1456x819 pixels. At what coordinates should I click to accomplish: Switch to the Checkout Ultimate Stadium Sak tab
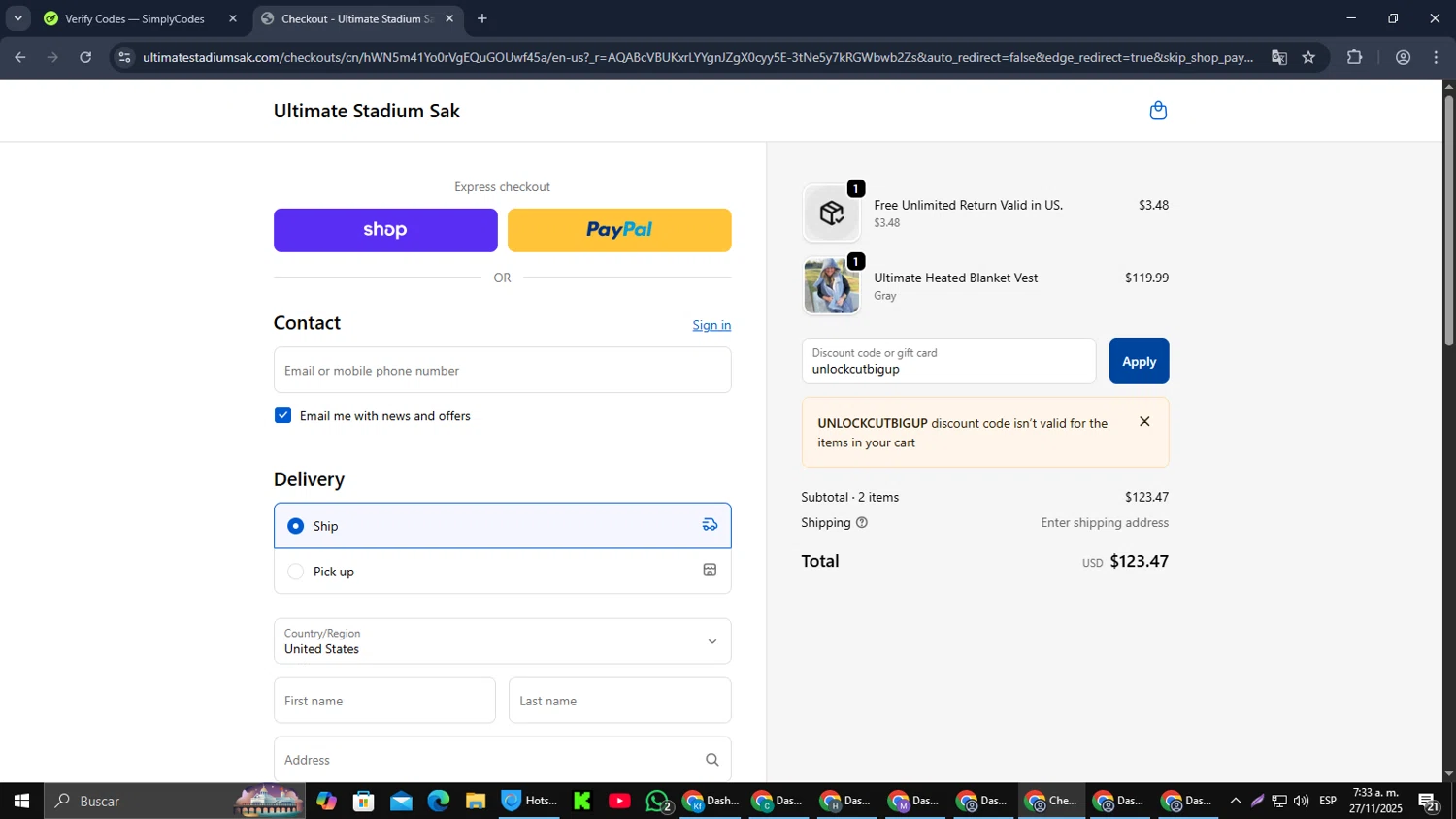[357, 18]
